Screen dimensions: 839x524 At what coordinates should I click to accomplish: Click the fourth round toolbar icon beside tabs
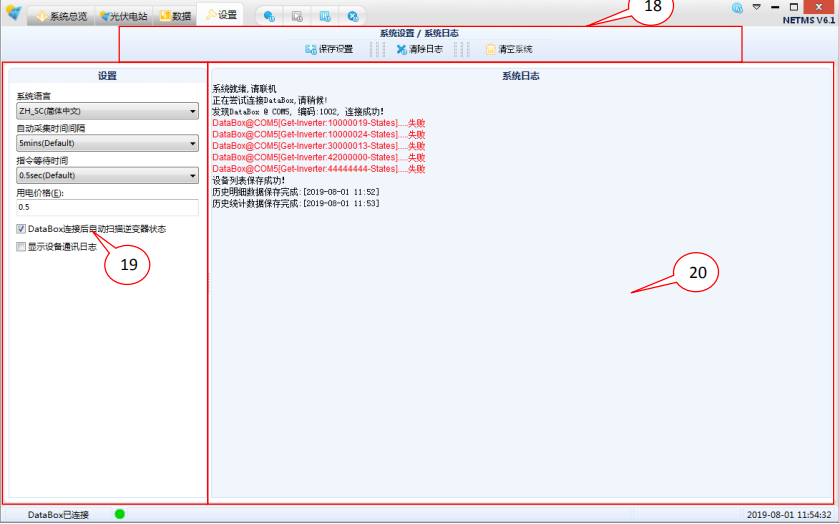pyautogui.click(x=353, y=16)
